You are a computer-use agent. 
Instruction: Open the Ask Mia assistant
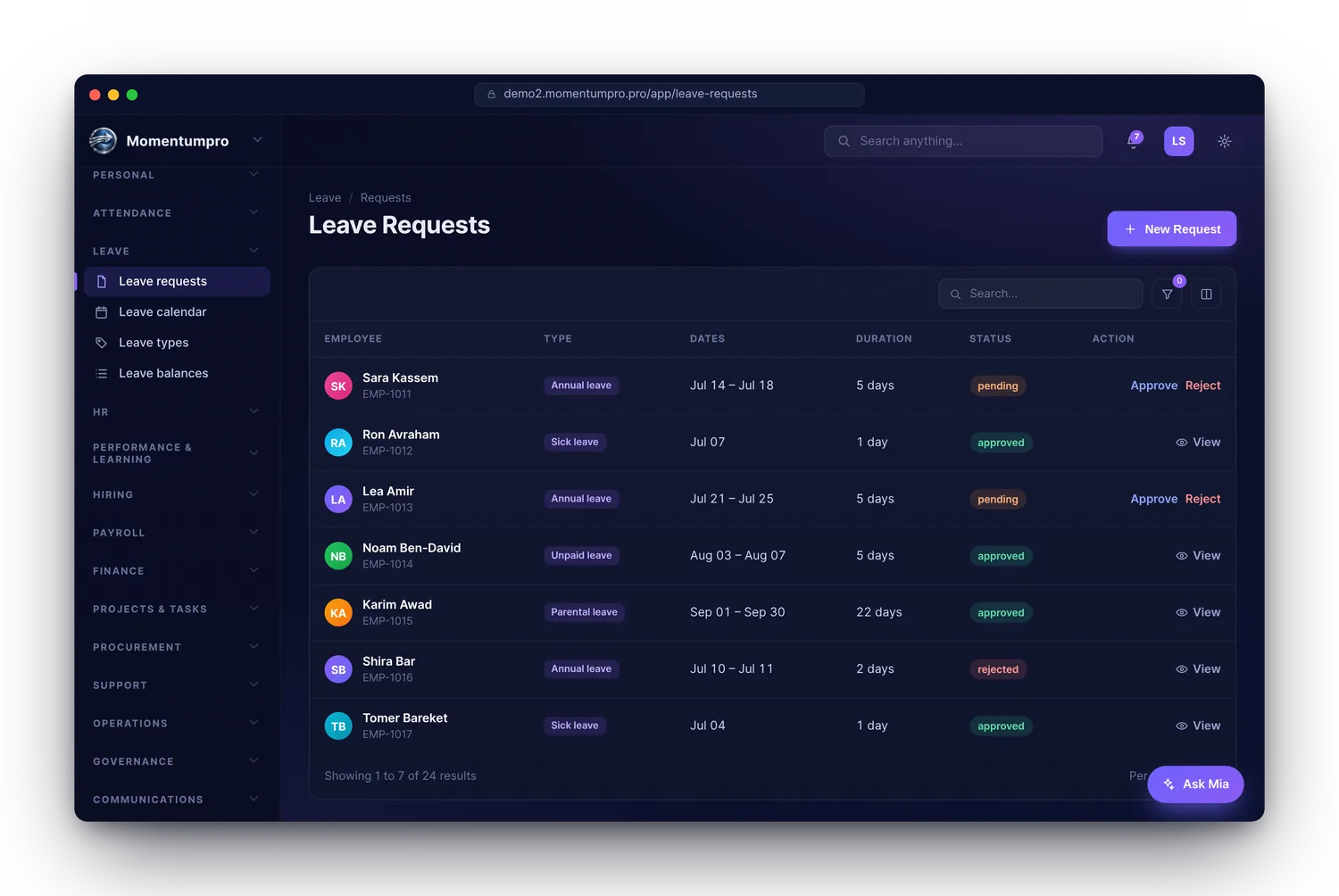point(1195,784)
